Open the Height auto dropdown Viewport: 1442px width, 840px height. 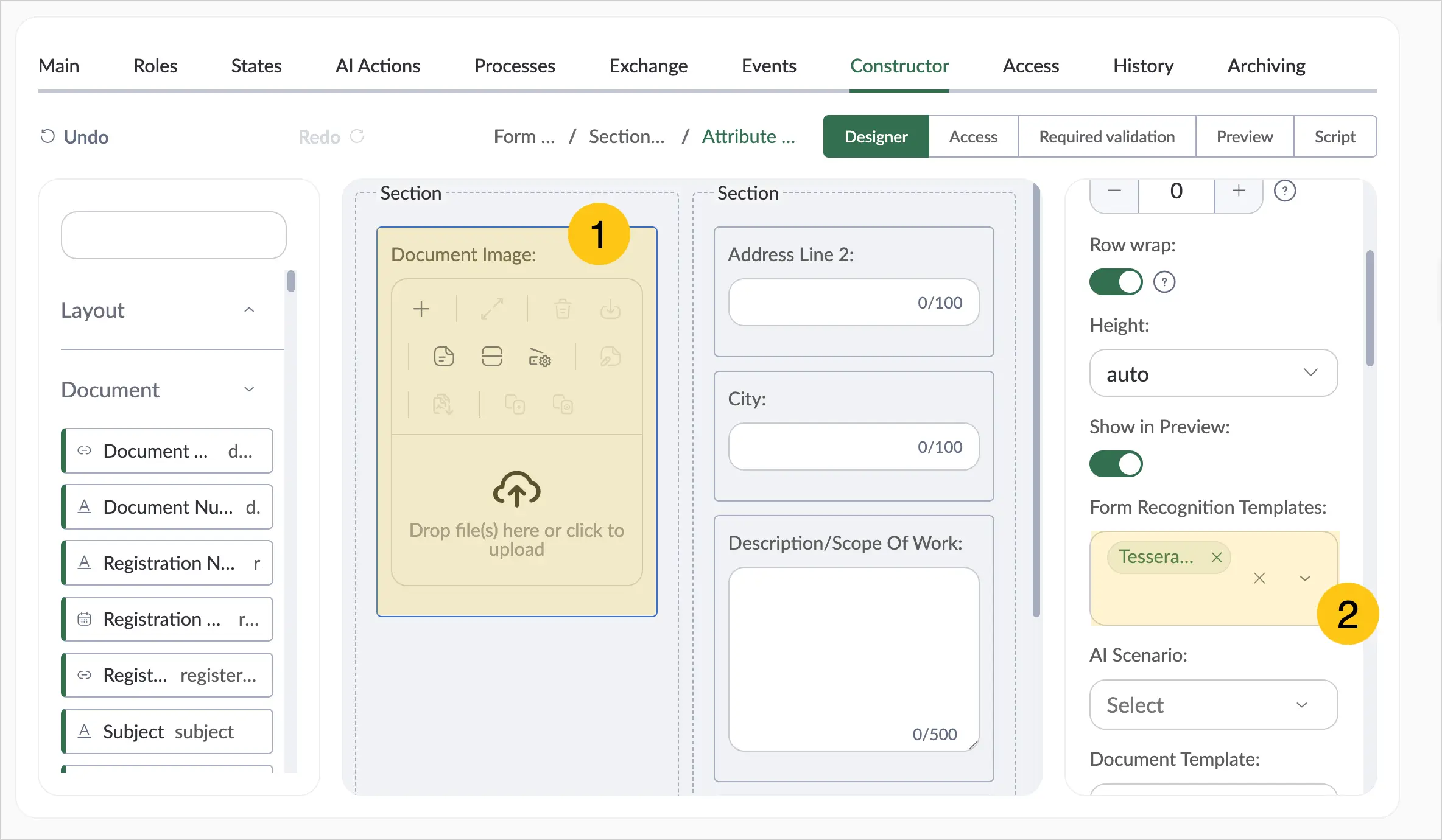pyautogui.click(x=1213, y=373)
